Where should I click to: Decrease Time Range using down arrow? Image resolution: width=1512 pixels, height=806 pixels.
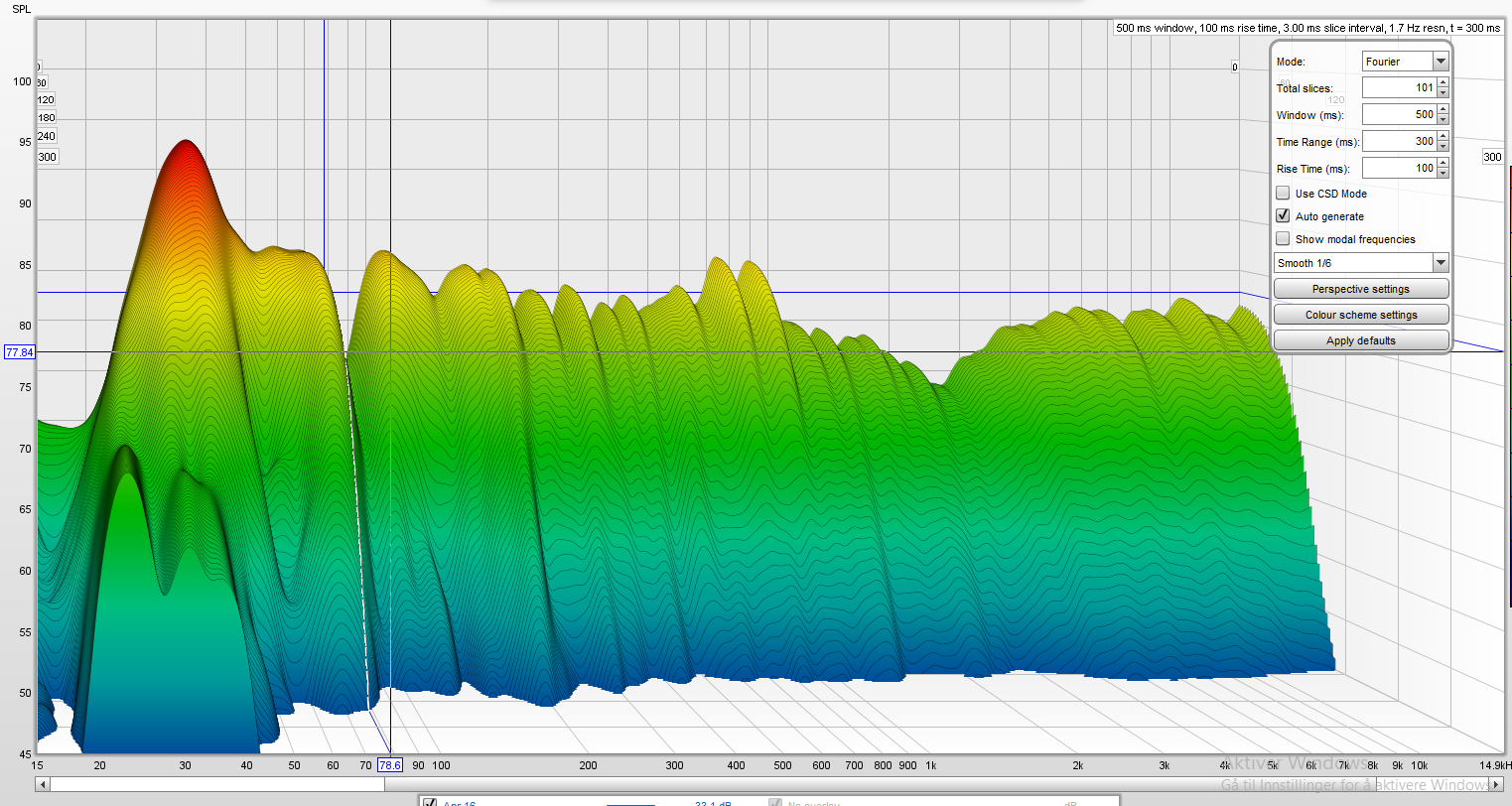click(x=1443, y=146)
